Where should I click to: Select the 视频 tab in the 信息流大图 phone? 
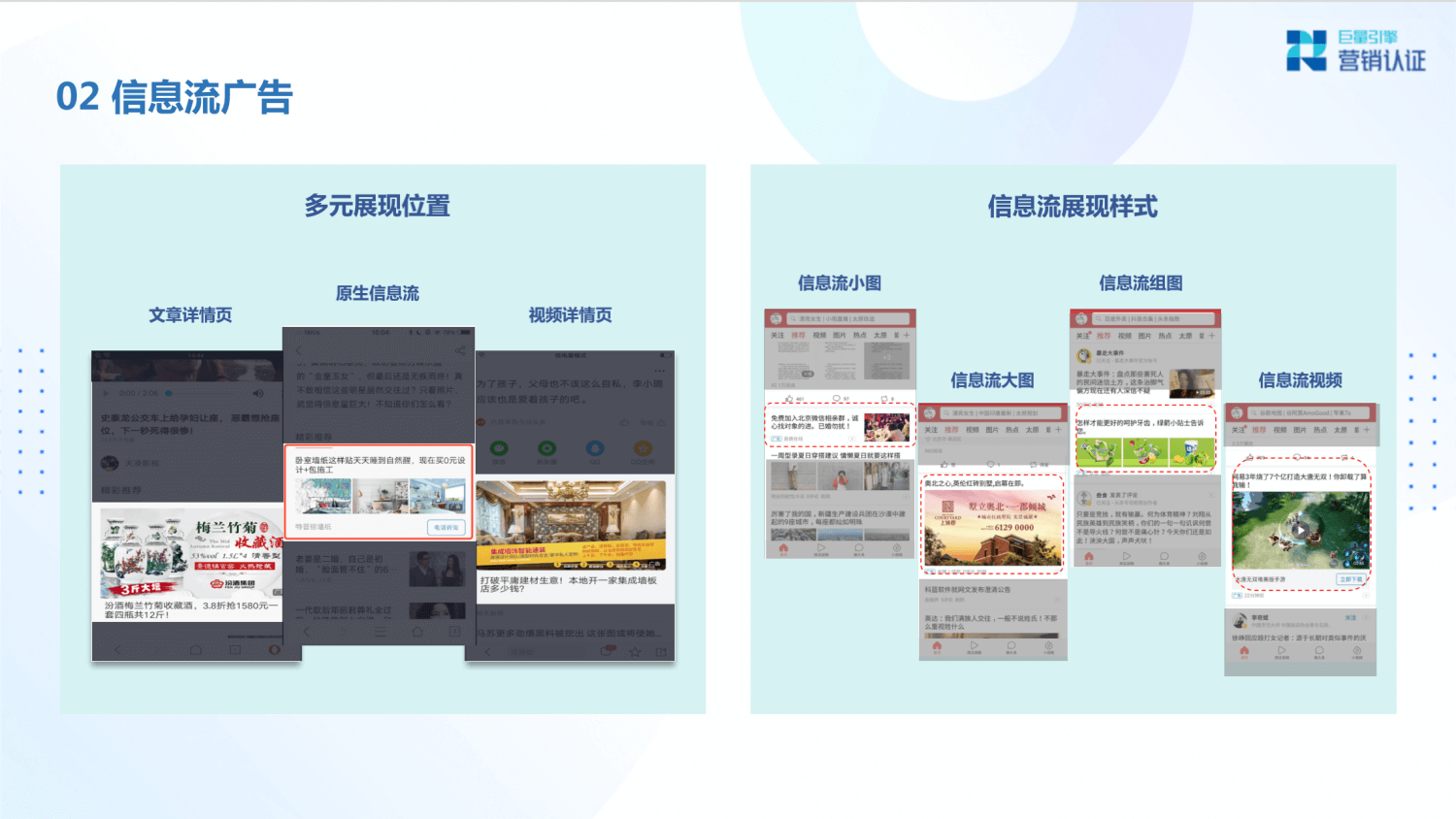(972, 429)
